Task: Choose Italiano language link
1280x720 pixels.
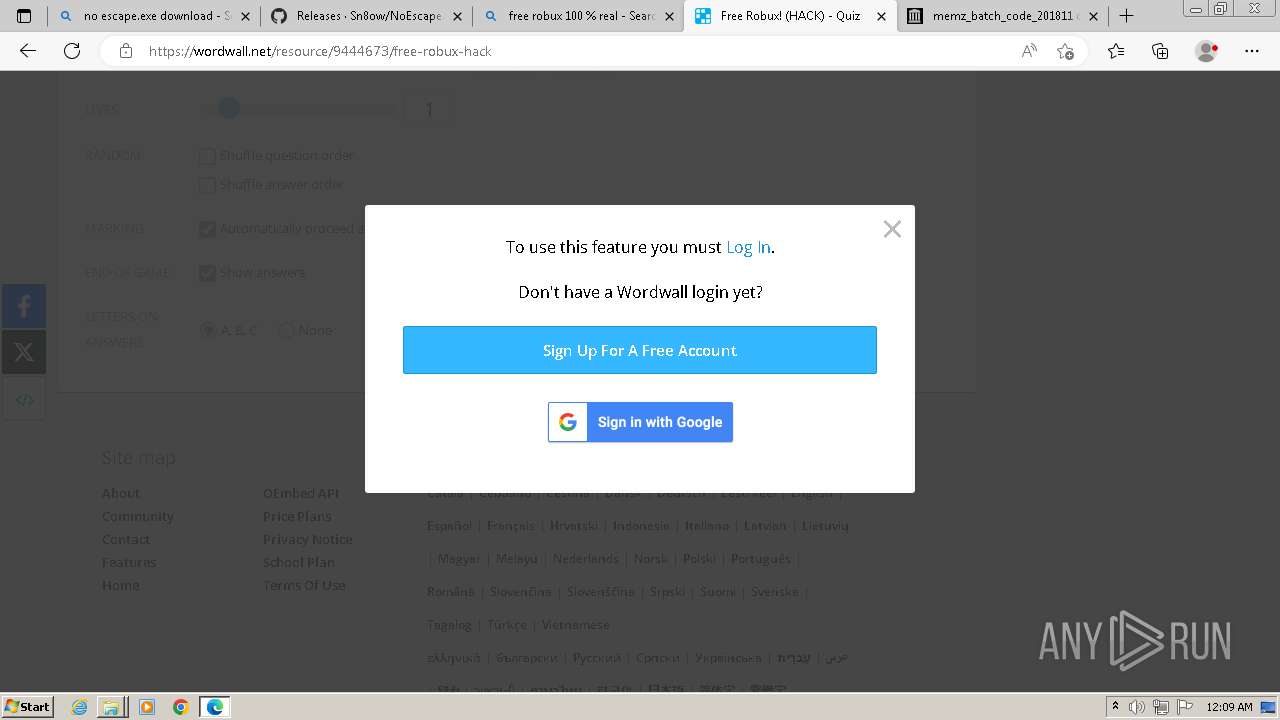Action: click(x=707, y=525)
